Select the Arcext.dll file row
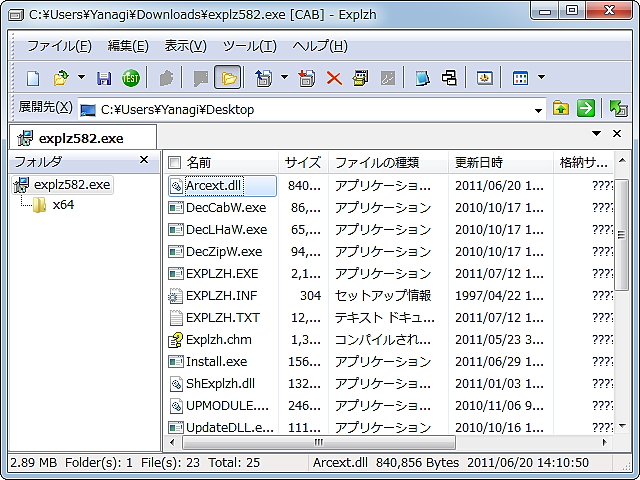Screen dimensions: 640x480 [222, 186]
